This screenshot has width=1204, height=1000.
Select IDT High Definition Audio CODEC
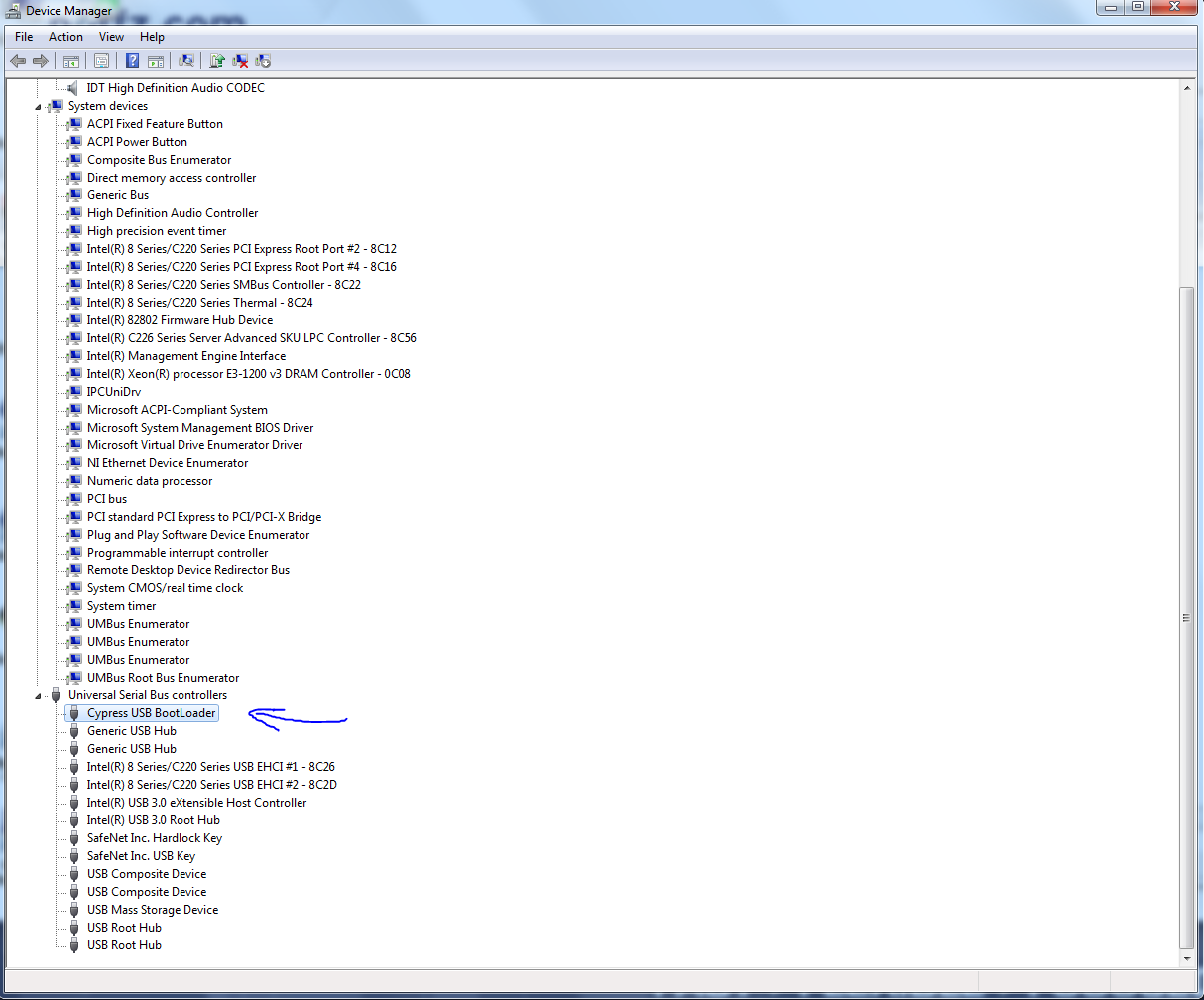(176, 88)
